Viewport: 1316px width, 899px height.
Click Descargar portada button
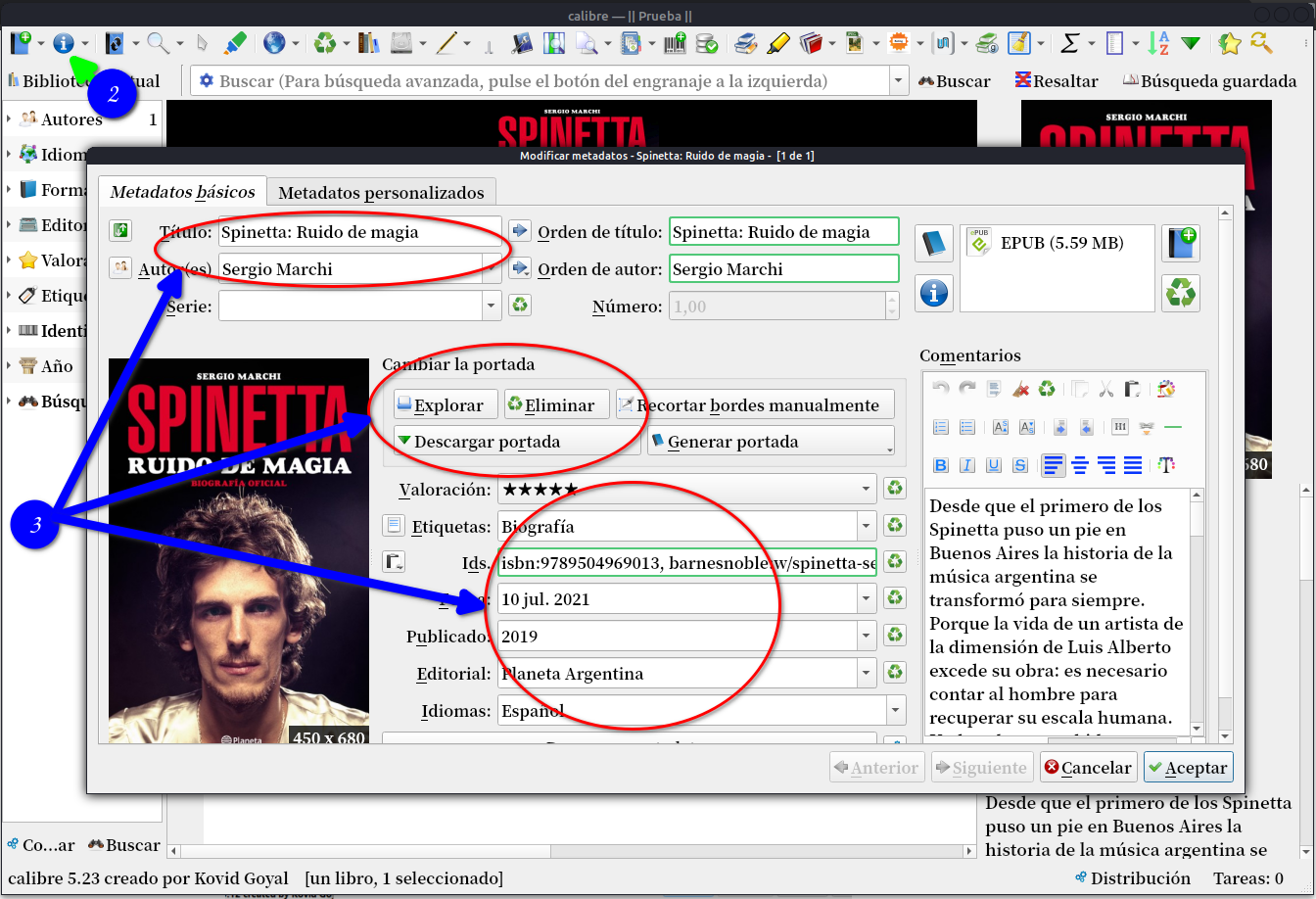point(517,441)
